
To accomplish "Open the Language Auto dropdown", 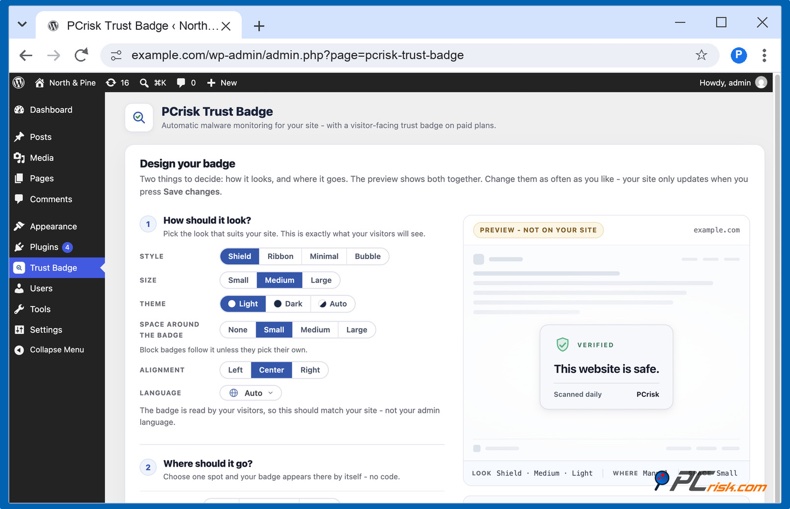I will 250,393.
